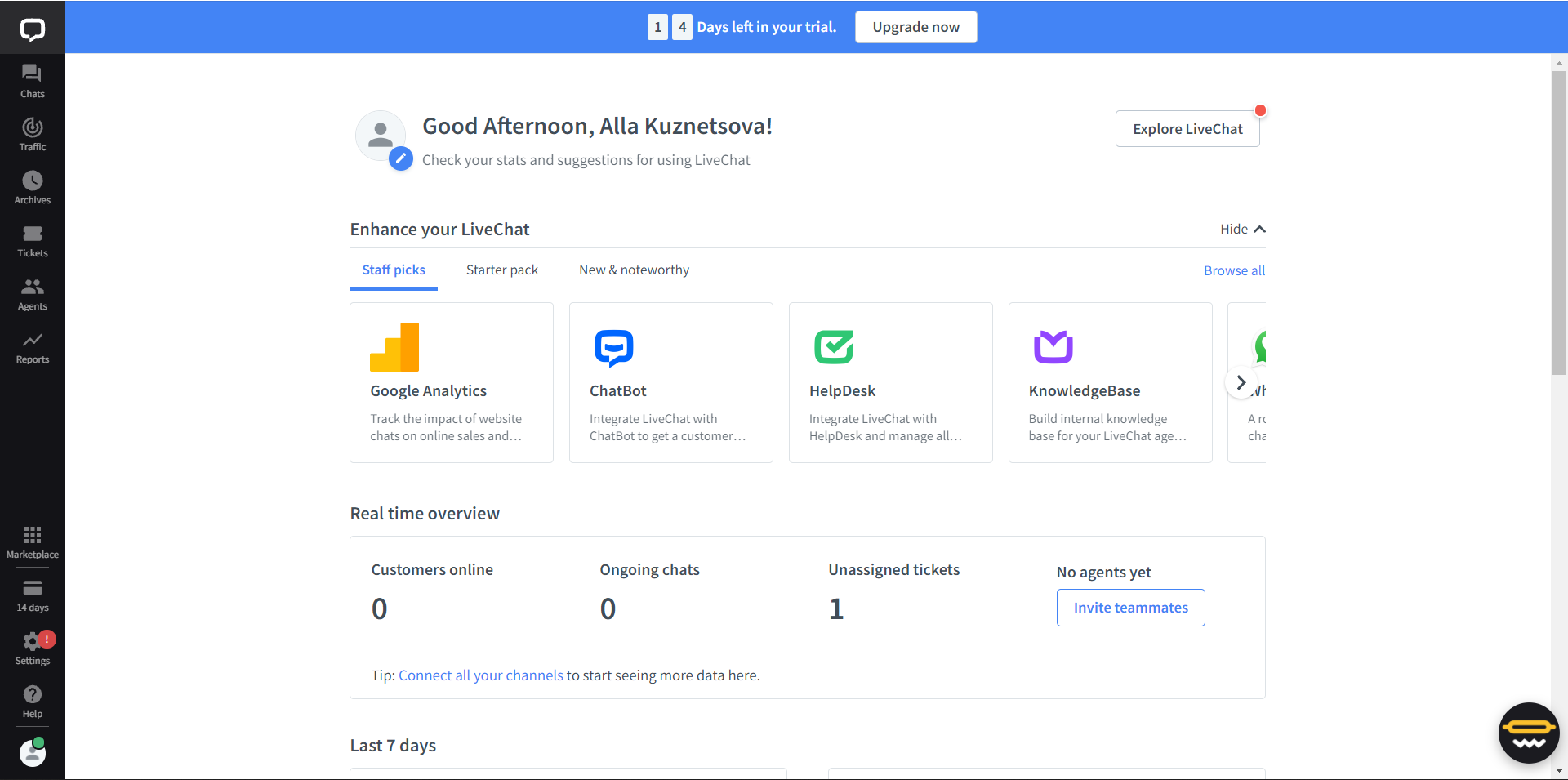Switch to the Starter pack tab

(502, 270)
